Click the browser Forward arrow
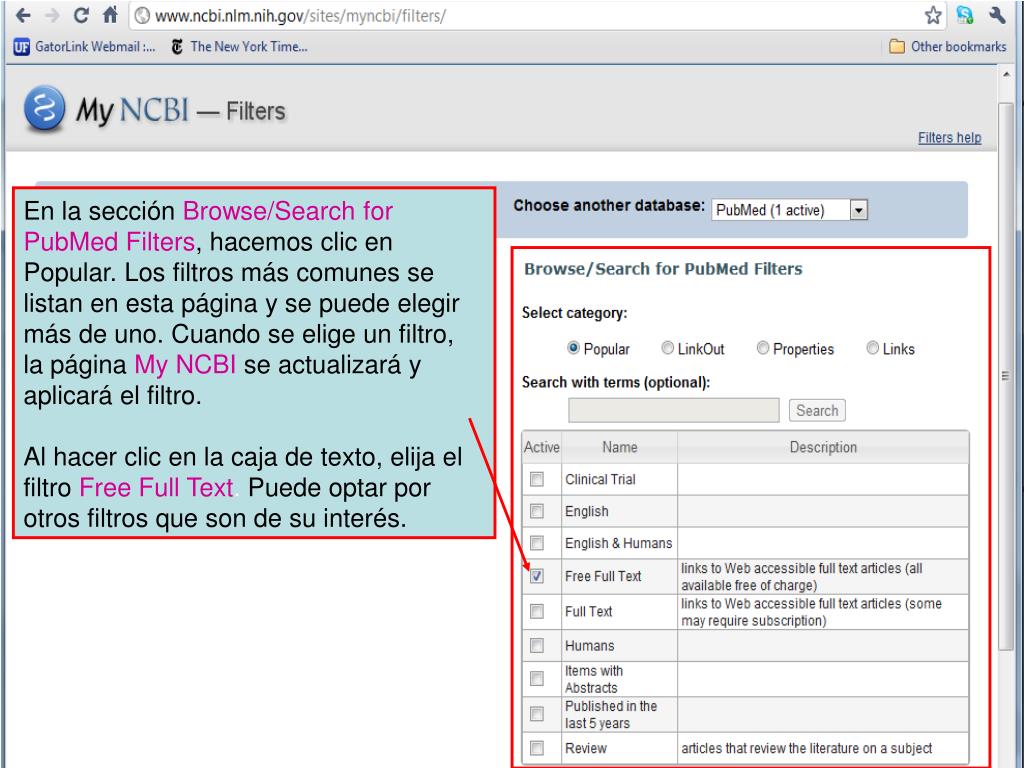The image size is (1024, 768). pyautogui.click(x=52, y=15)
